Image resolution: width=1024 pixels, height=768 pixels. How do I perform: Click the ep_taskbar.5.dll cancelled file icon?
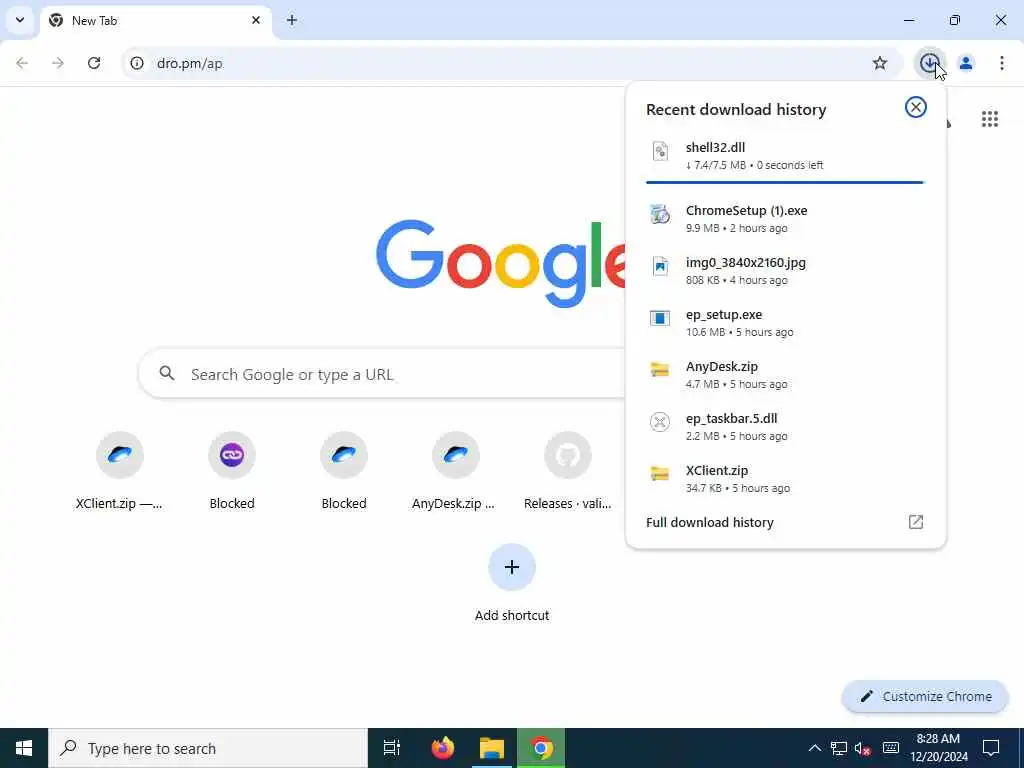[660, 422]
